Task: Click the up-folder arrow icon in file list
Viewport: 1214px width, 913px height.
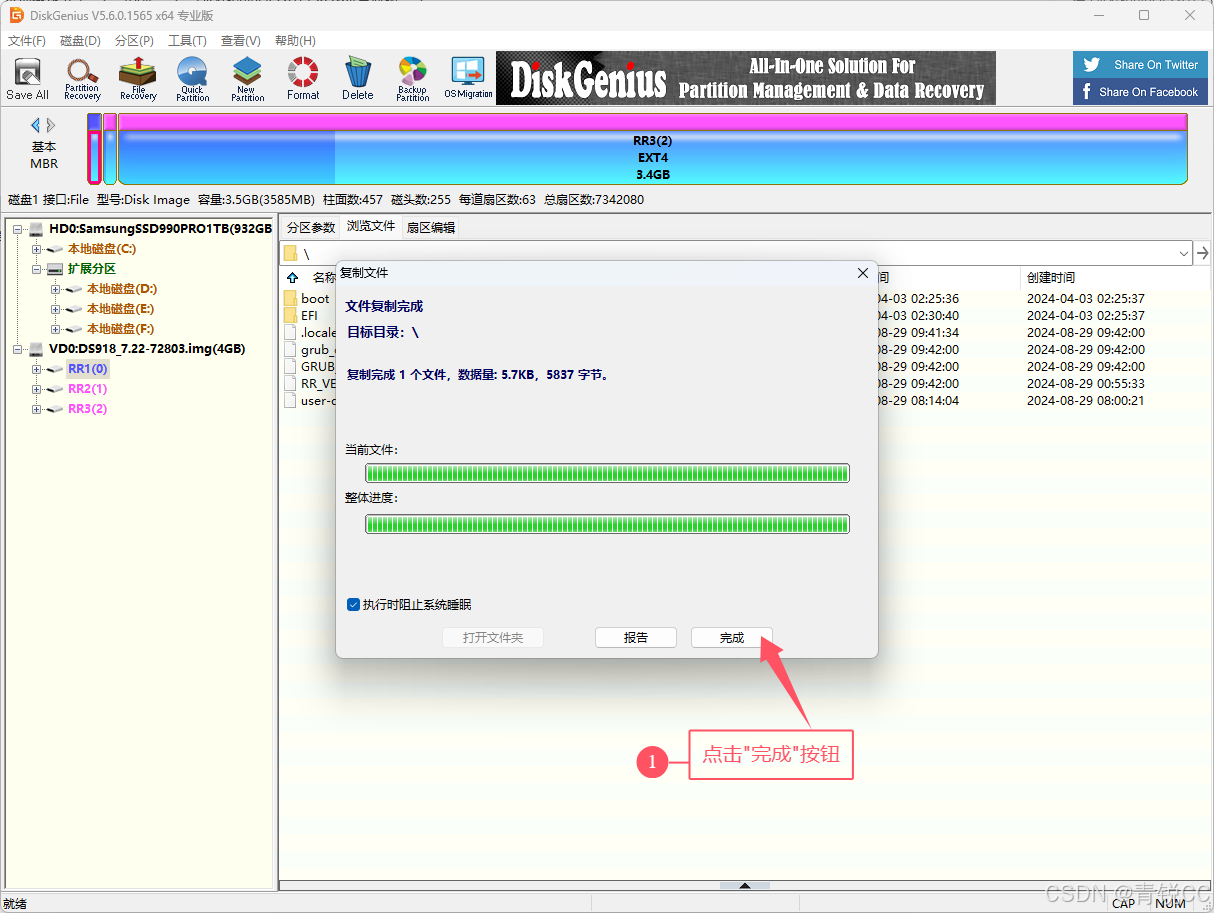Action: 293,278
